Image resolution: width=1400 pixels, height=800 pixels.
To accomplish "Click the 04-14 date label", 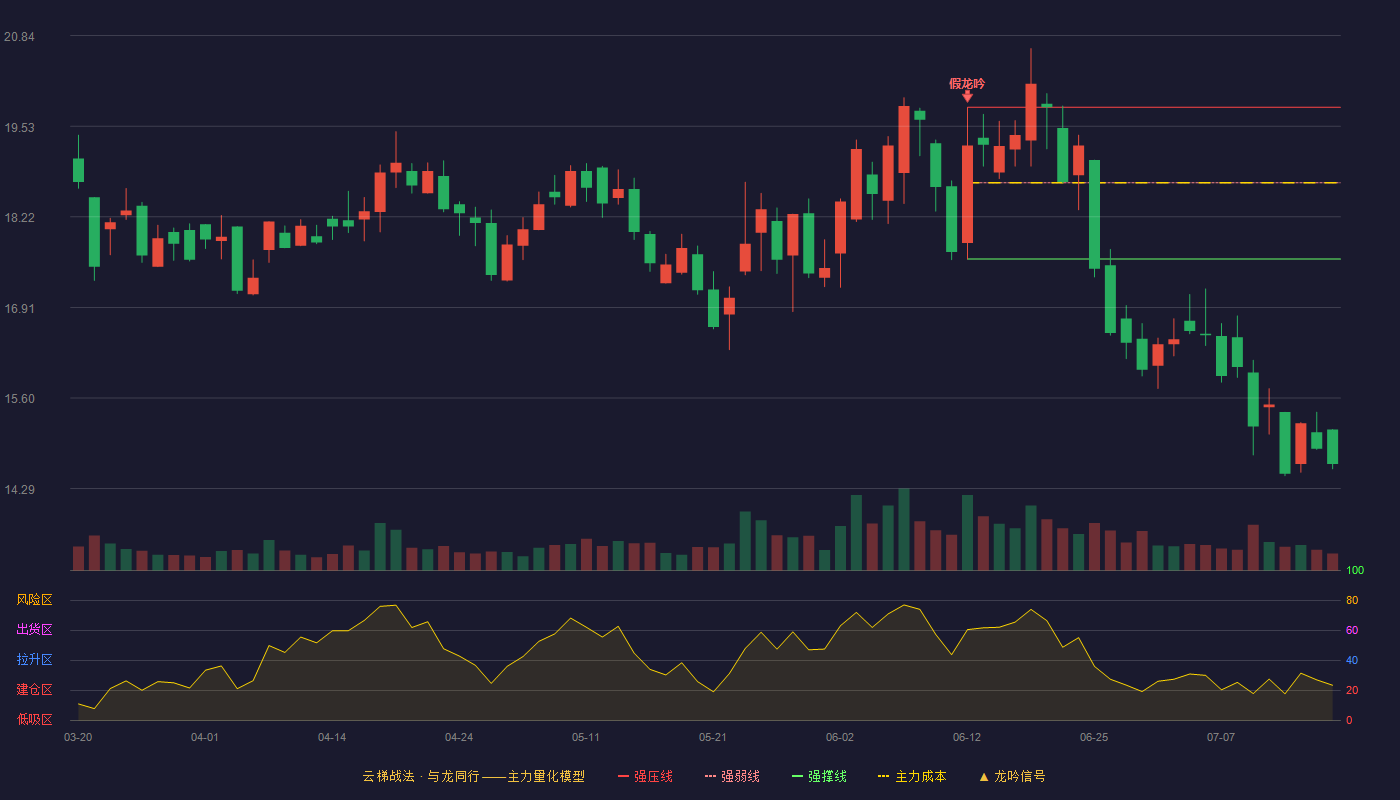I will (x=332, y=737).
